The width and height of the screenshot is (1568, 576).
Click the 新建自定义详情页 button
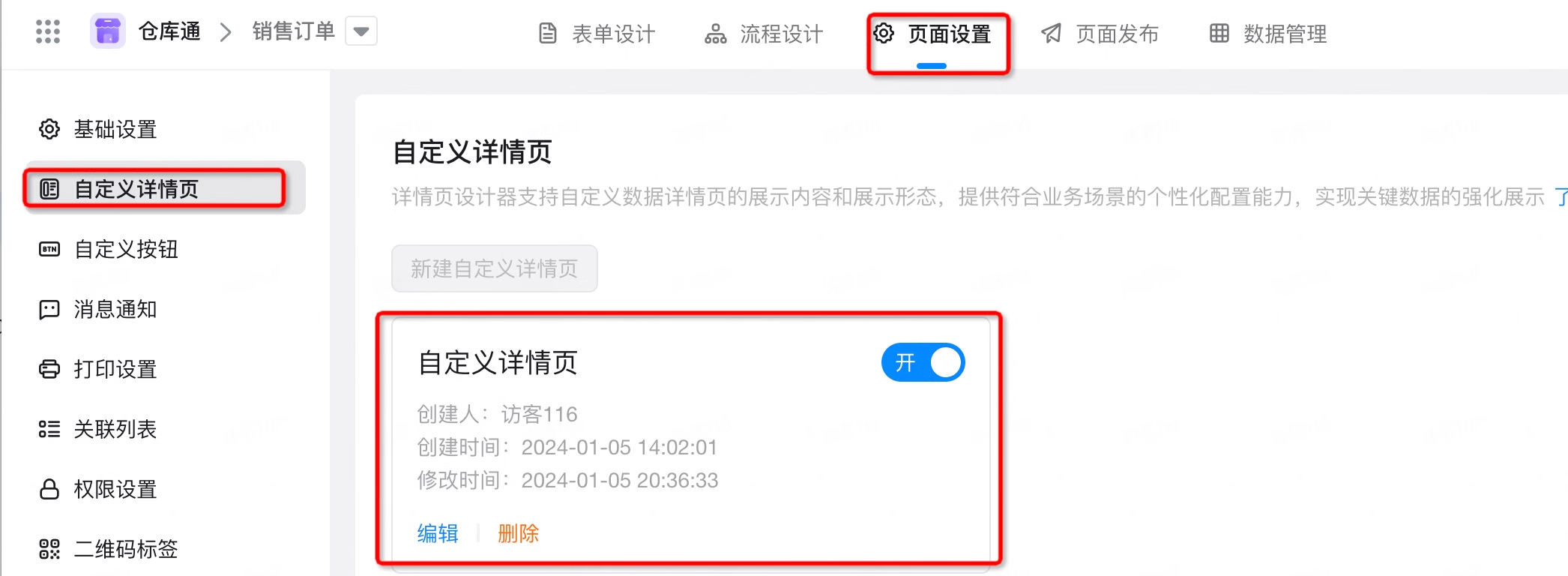click(x=495, y=268)
